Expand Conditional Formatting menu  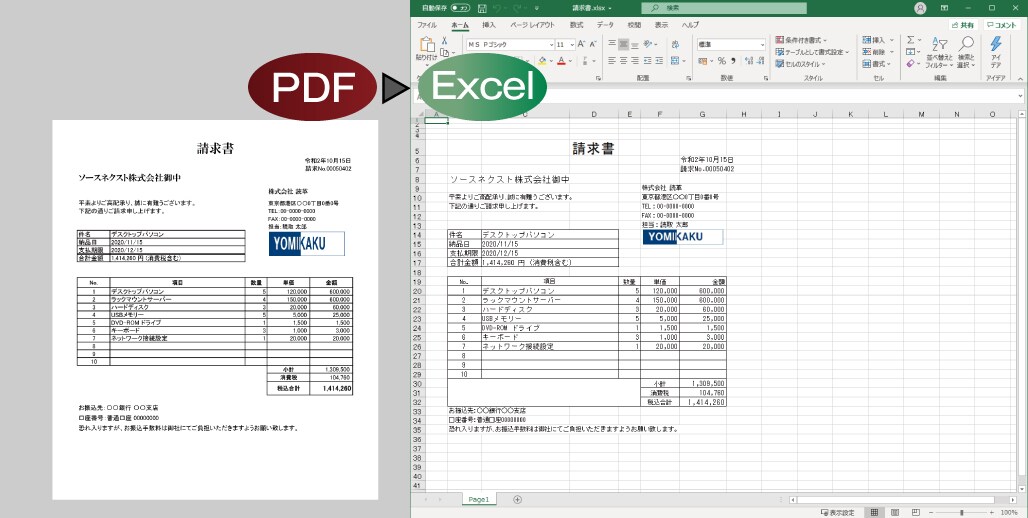tap(801, 40)
